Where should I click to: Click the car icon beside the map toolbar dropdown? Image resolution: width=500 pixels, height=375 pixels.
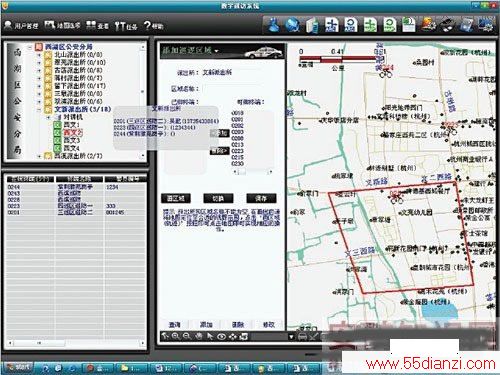302,336
